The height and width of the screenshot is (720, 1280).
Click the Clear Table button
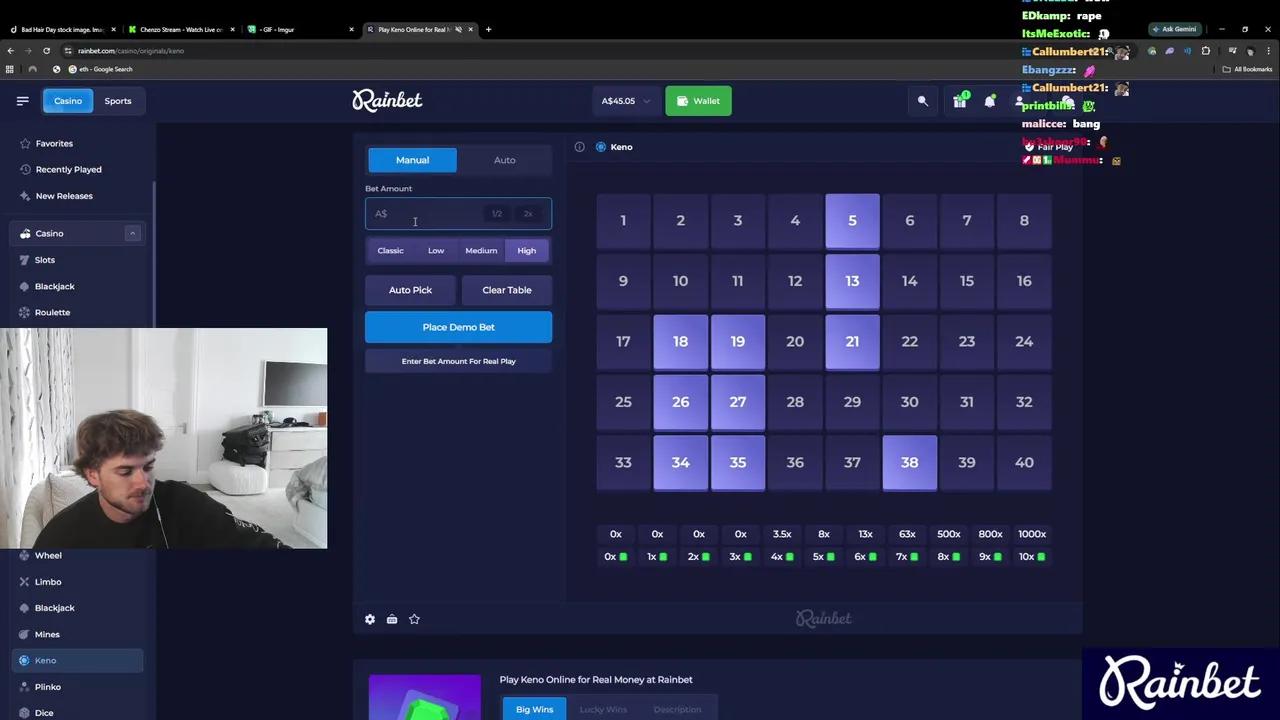[506, 290]
